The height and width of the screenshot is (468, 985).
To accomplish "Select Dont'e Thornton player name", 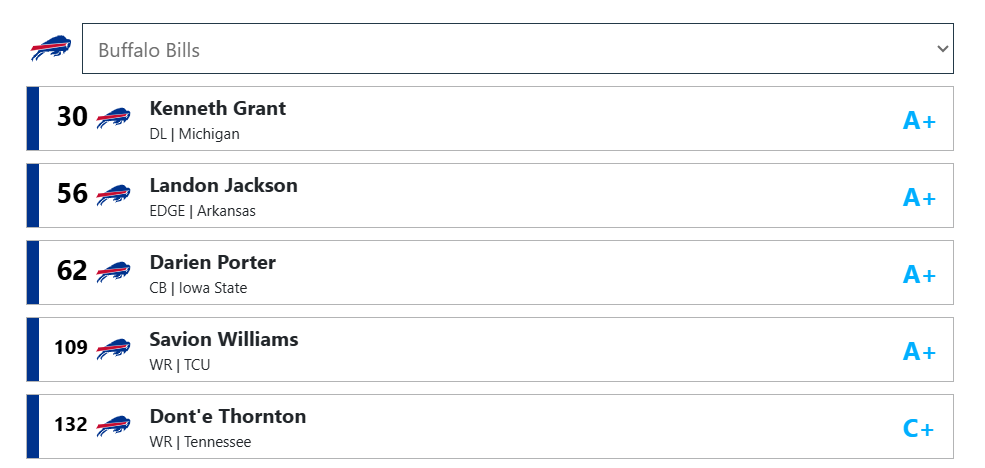I will click(x=227, y=416).
